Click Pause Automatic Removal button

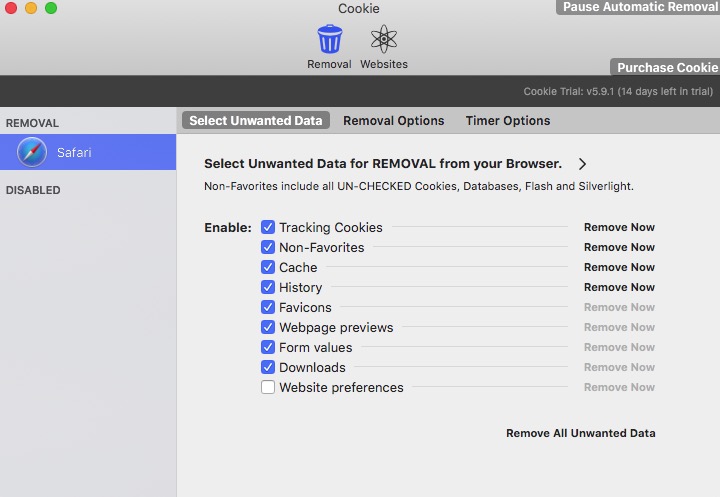[x=638, y=7]
